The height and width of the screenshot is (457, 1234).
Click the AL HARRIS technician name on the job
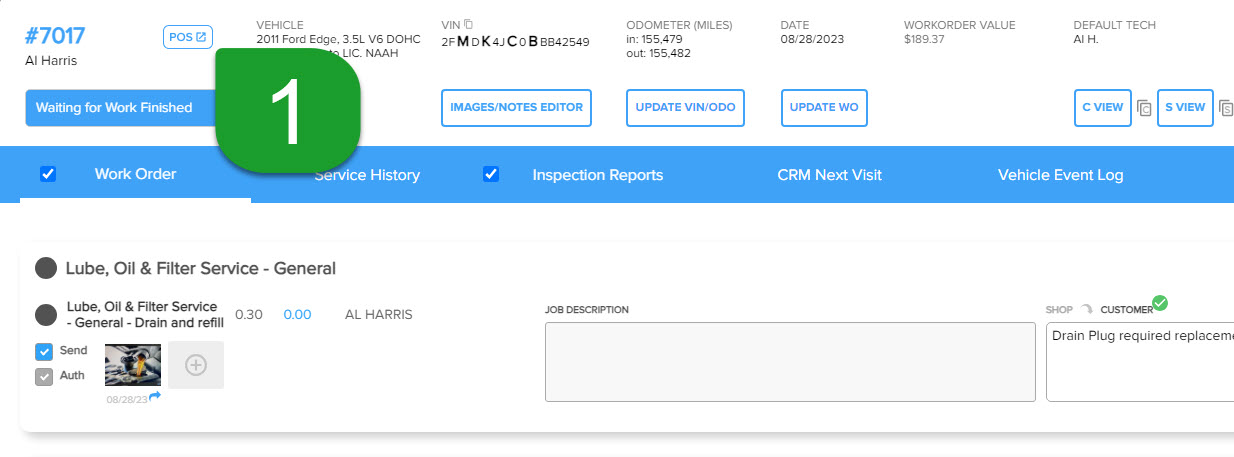pos(379,315)
